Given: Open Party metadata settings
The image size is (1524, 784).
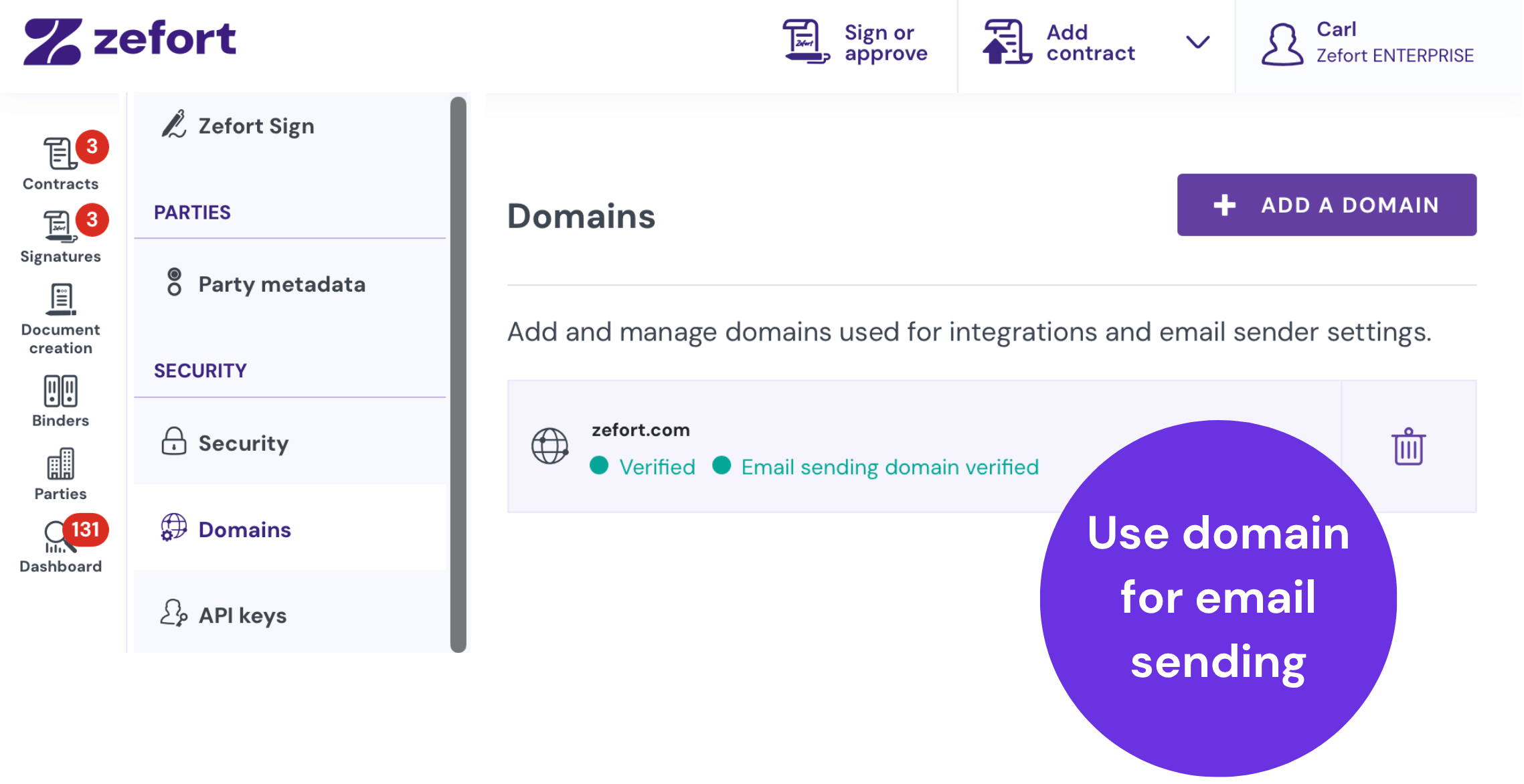Looking at the screenshot, I should click(290, 284).
